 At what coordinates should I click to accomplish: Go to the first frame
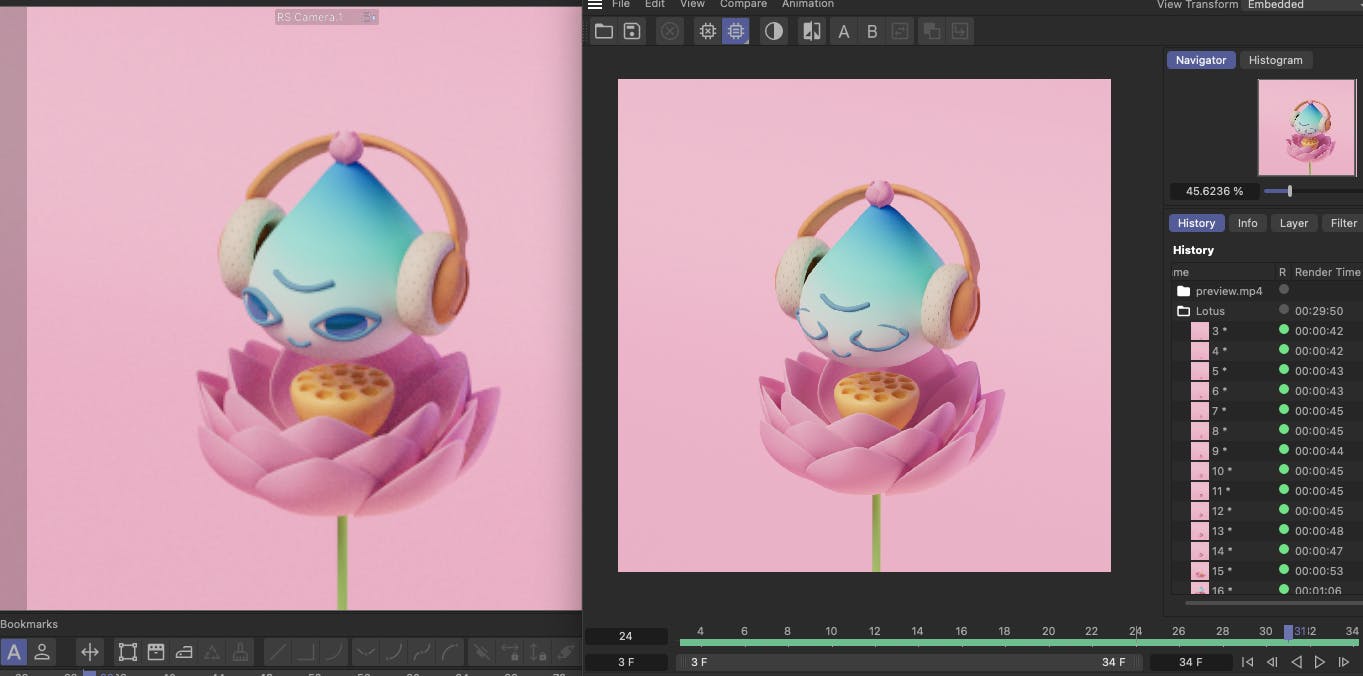tap(1248, 662)
